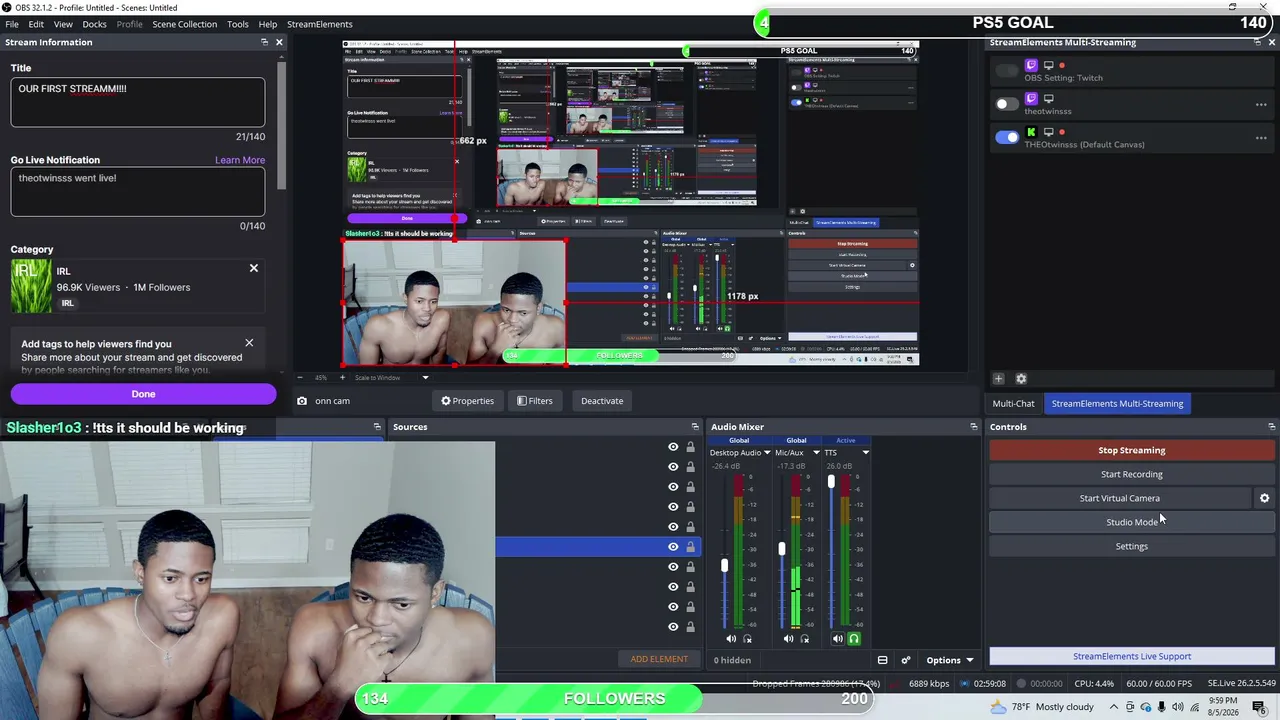
Task: Open Settings from the Controls dock
Action: pyautogui.click(x=1132, y=546)
